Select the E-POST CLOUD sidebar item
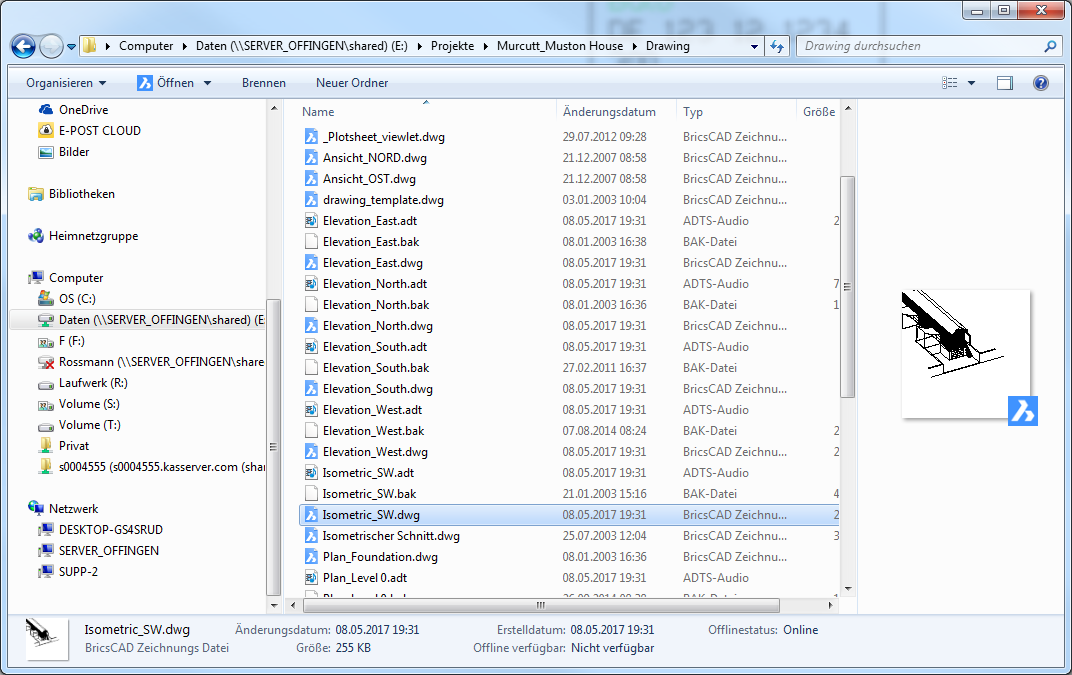The width and height of the screenshot is (1072, 675). [99, 131]
